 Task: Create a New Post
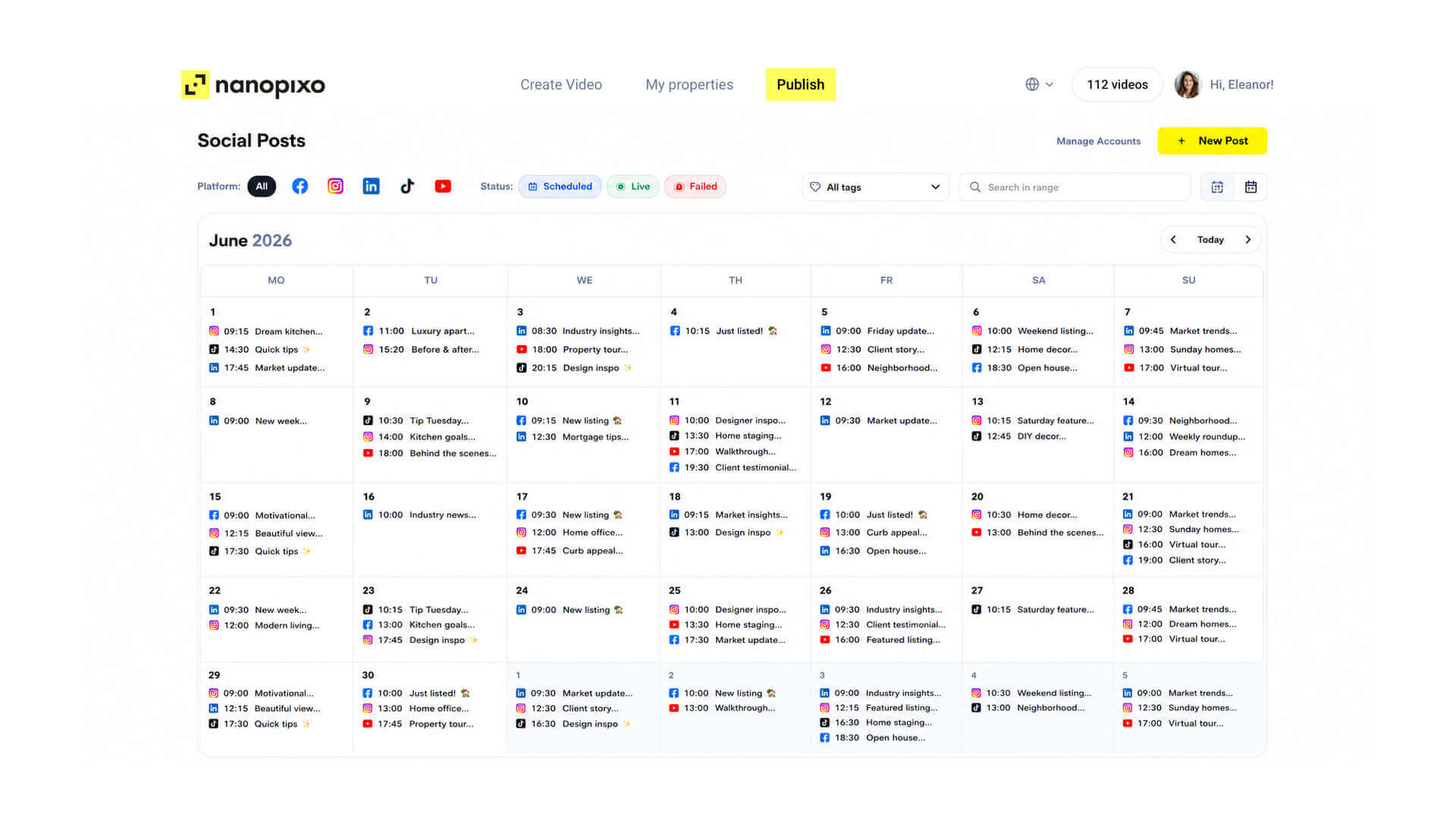1212,140
